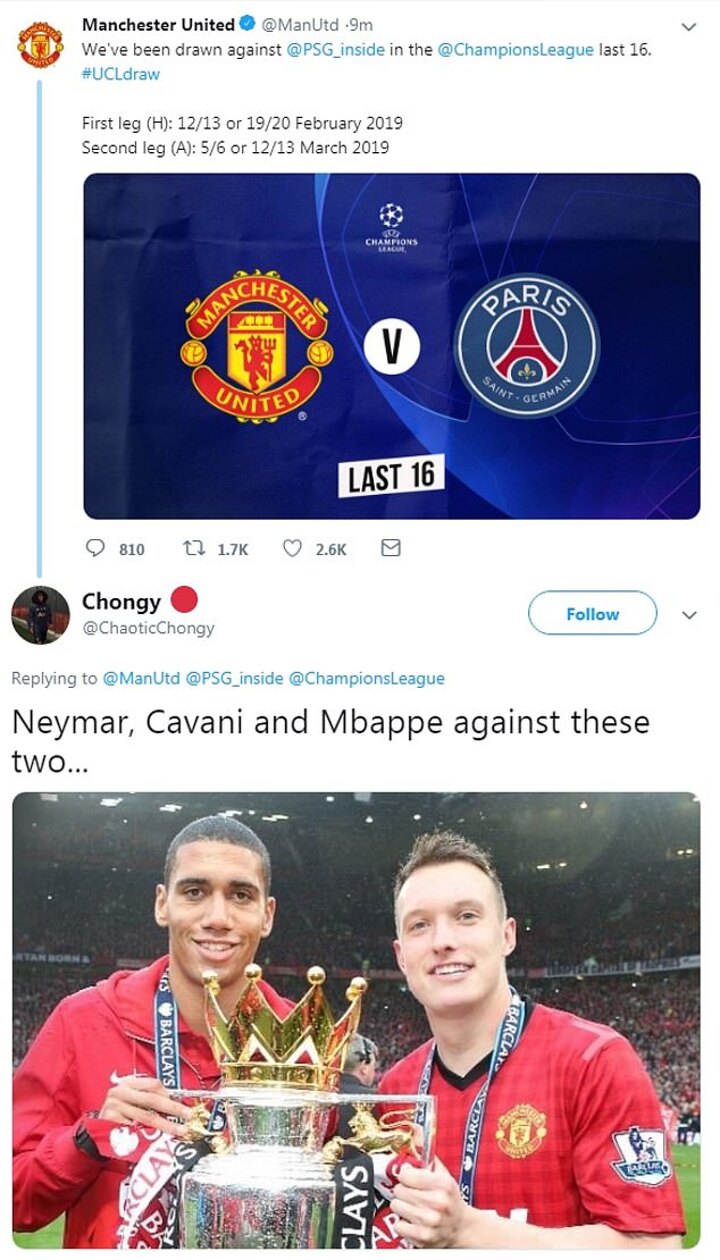The height and width of the screenshot is (1260, 720).
Task: Click the verified badge beside Manchester United
Action: coord(250,24)
